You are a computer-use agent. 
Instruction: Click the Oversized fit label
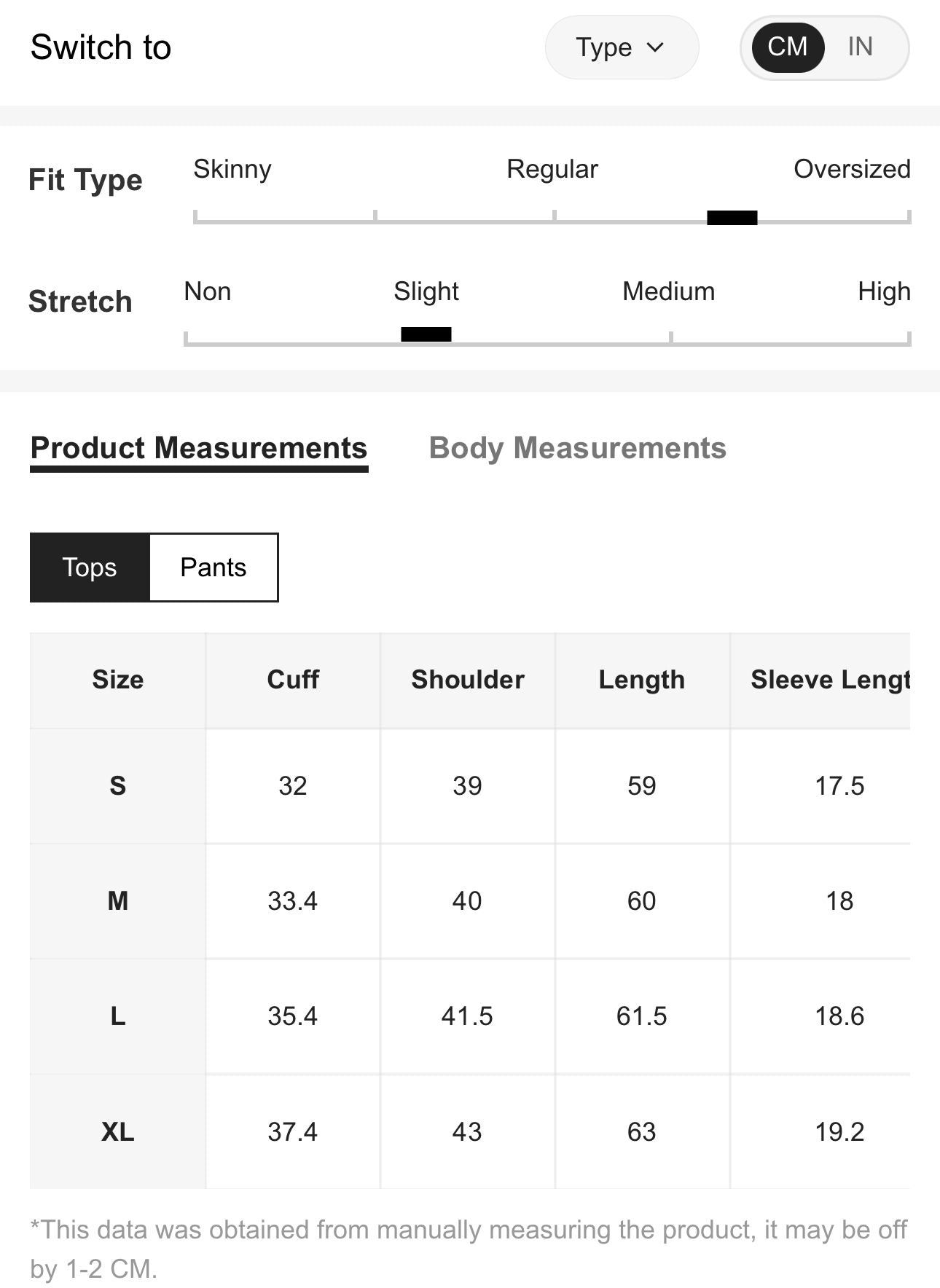pyautogui.click(x=852, y=169)
